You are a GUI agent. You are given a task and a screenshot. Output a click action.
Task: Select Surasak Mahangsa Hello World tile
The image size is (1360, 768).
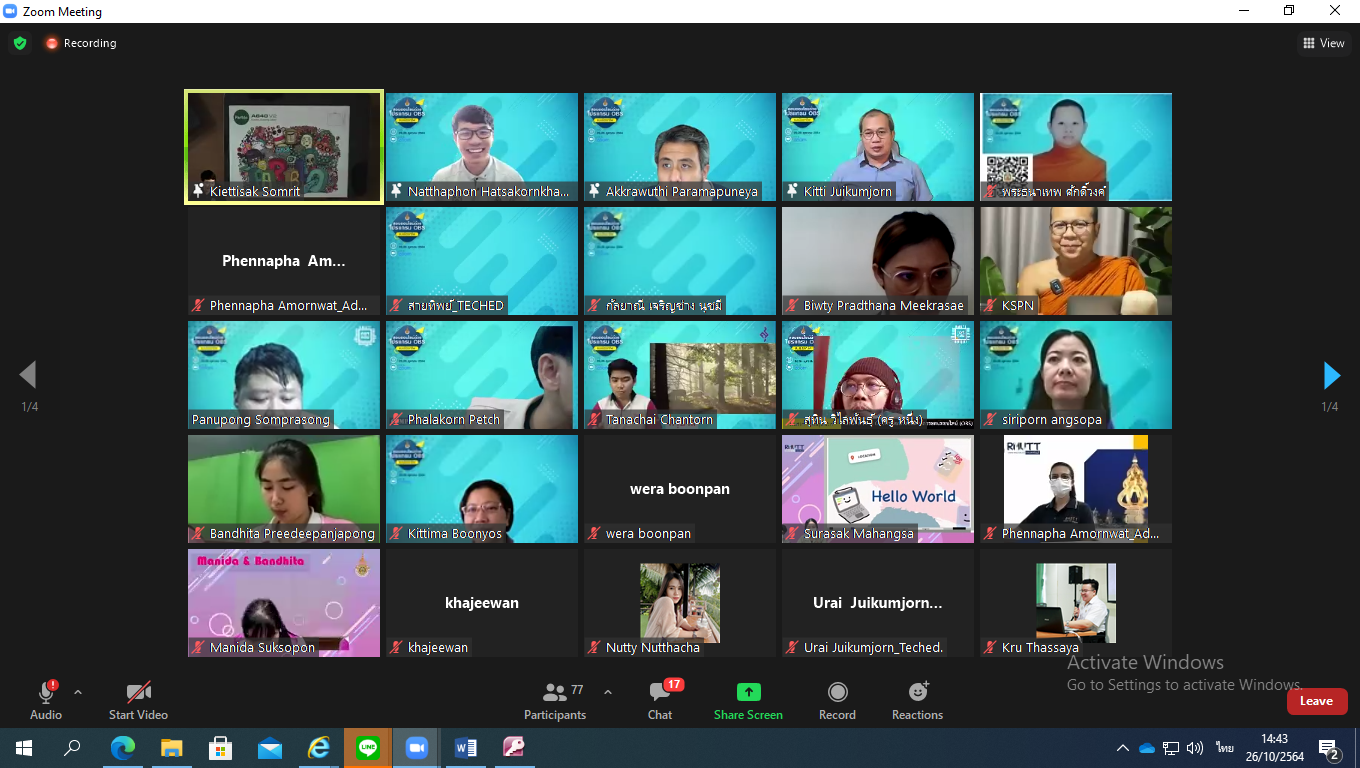(x=878, y=489)
